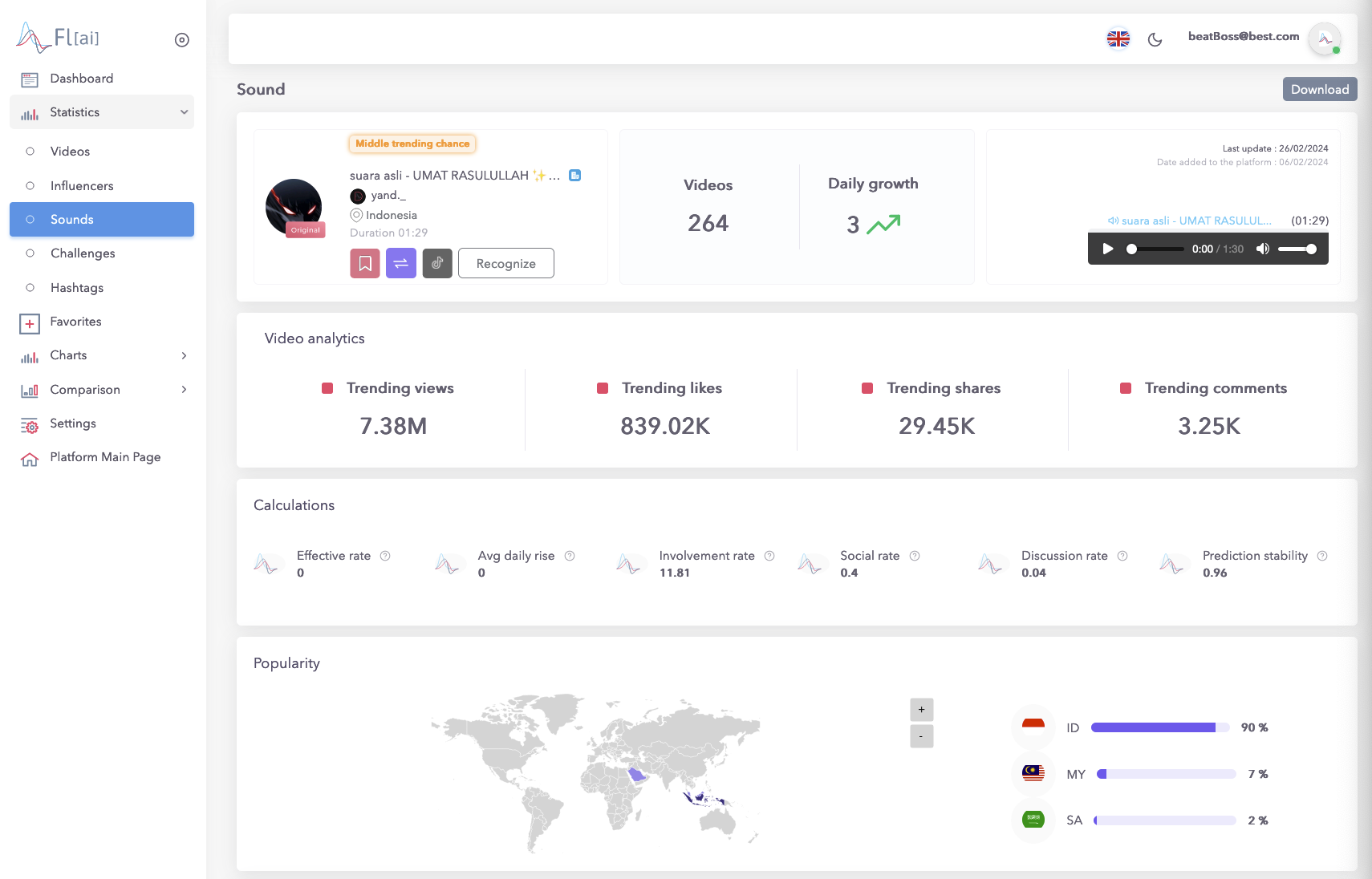Click the Malaysia flag icon
Image resolution: width=1372 pixels, height=879 pixels.
click(x=1033, y=773)
